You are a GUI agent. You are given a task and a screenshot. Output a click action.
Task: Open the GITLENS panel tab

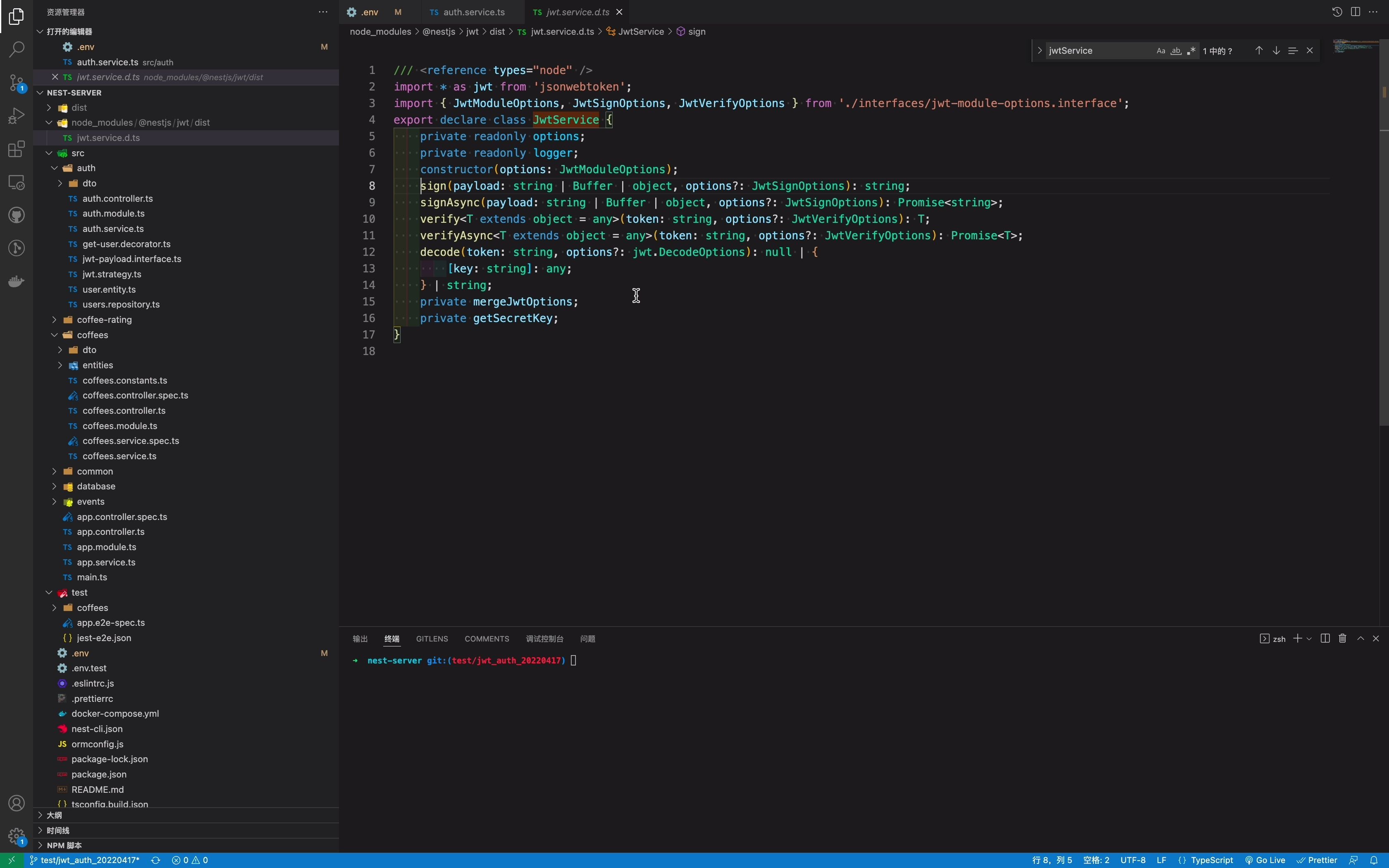[x=432, y=639]
